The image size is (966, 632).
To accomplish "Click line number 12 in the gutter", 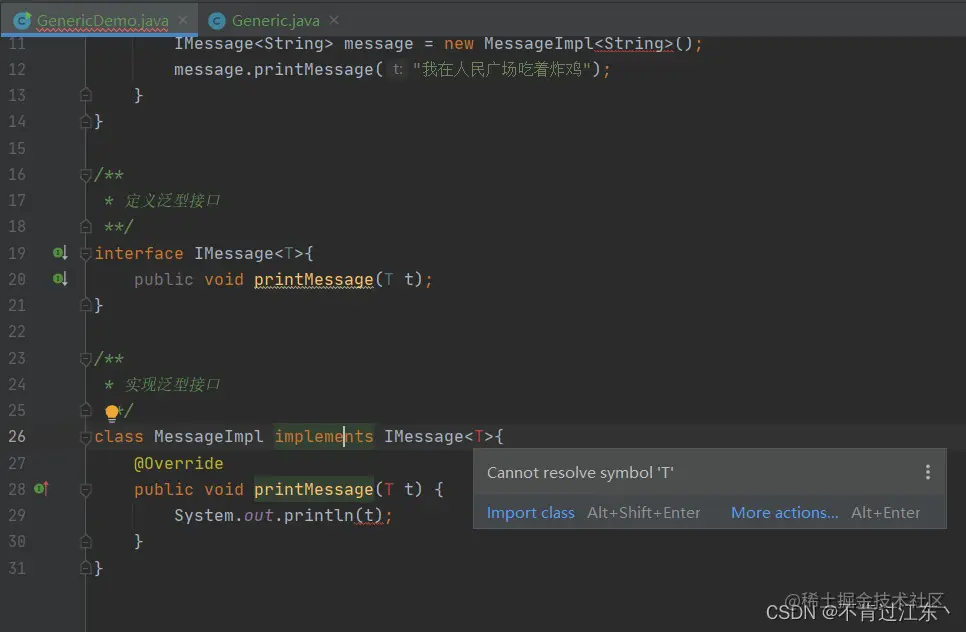I will (x=17, y=69).
